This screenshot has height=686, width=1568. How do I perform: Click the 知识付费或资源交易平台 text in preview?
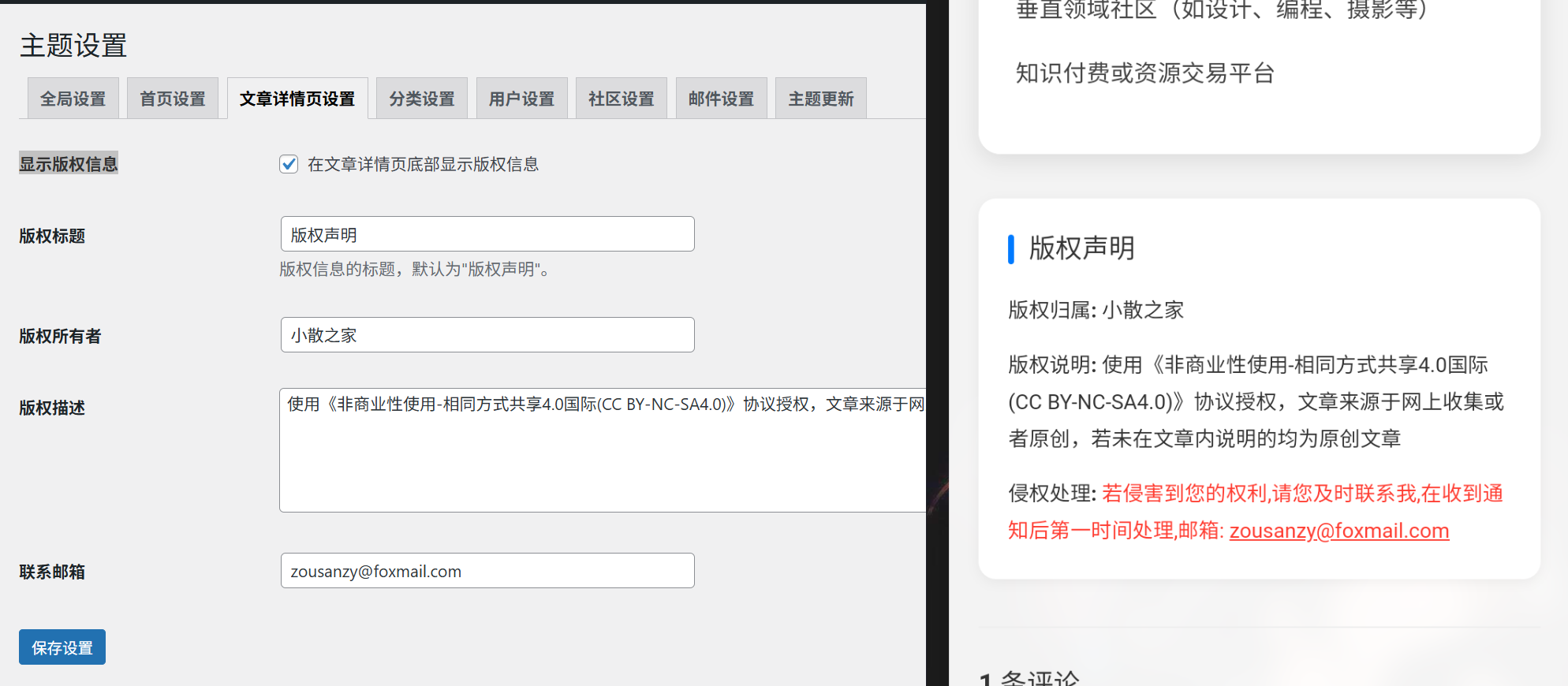1144,73
